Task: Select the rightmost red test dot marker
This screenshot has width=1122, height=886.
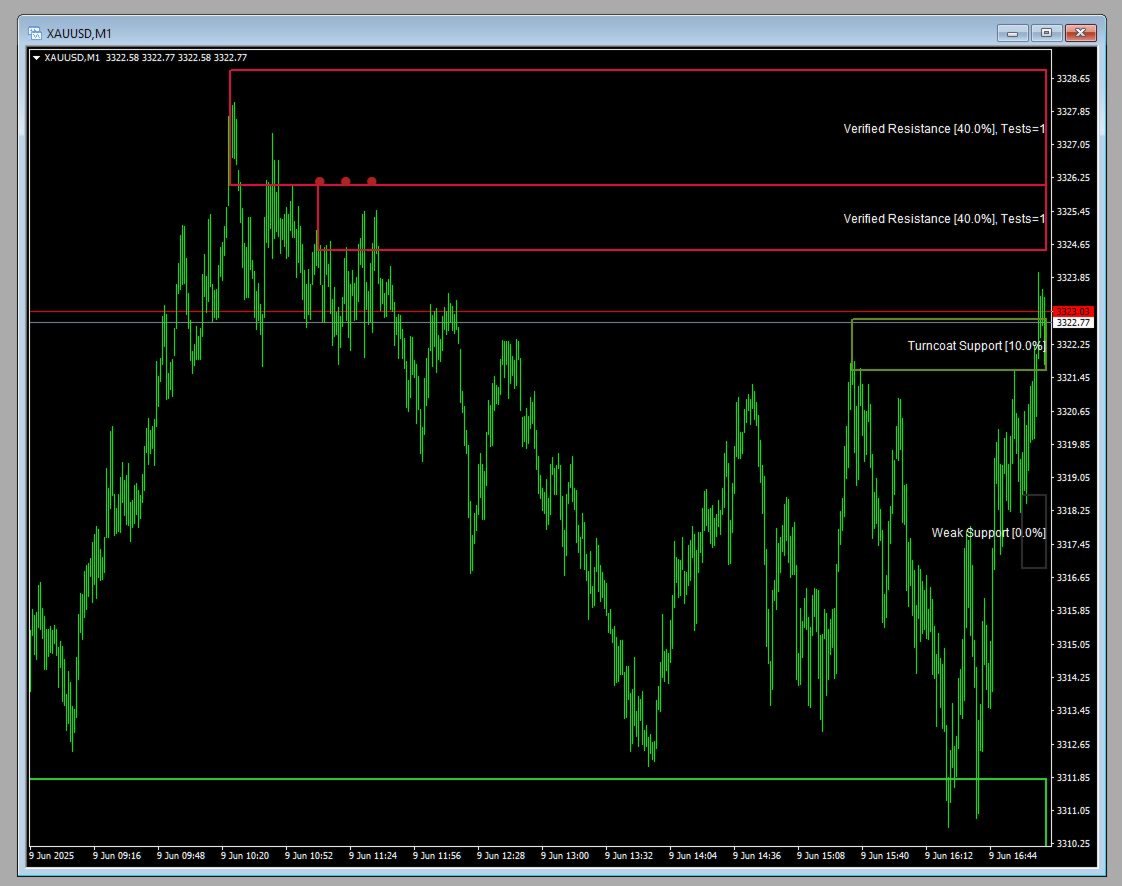Action: (x=371, y=180)
